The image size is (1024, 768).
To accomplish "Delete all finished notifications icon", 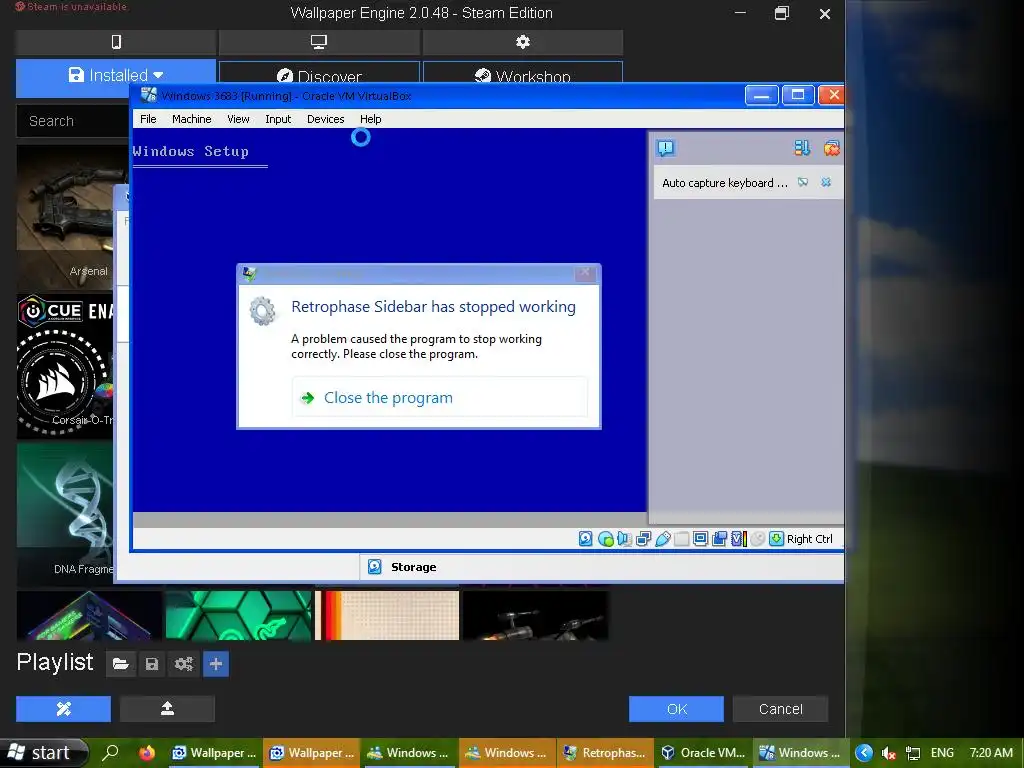I will pyautogui.click(x=831, y=148).
